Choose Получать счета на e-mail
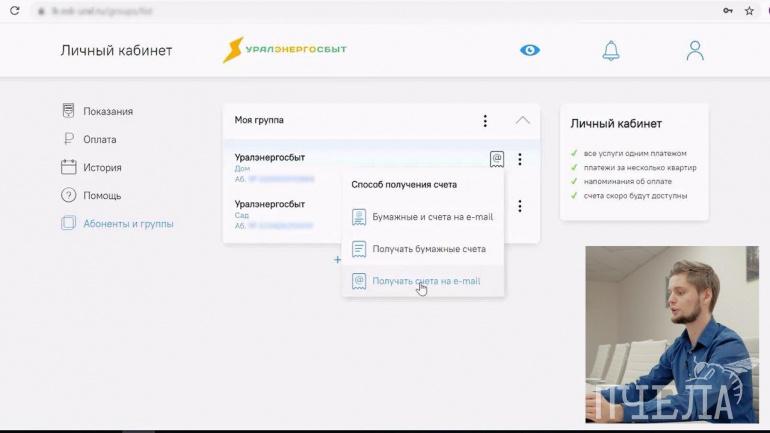Screen dimensions: 770x433 point(426,281)
